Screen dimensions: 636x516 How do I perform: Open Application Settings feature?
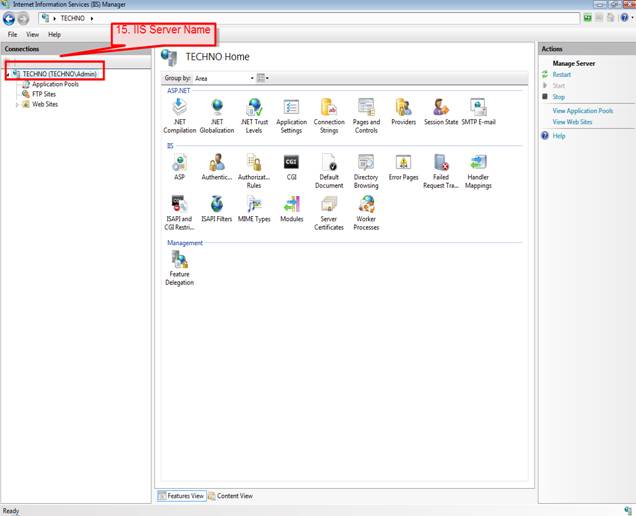(x=291, y=116)
